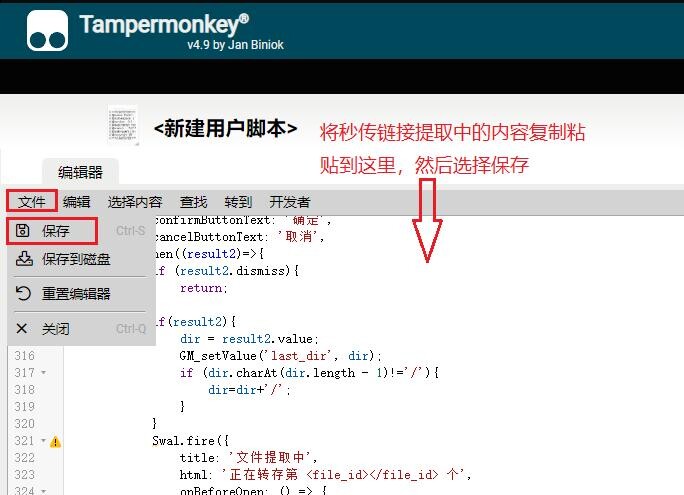Open the 编辑 menu
The width and height of the screenshot is (684, 495).
click(77, 202)
